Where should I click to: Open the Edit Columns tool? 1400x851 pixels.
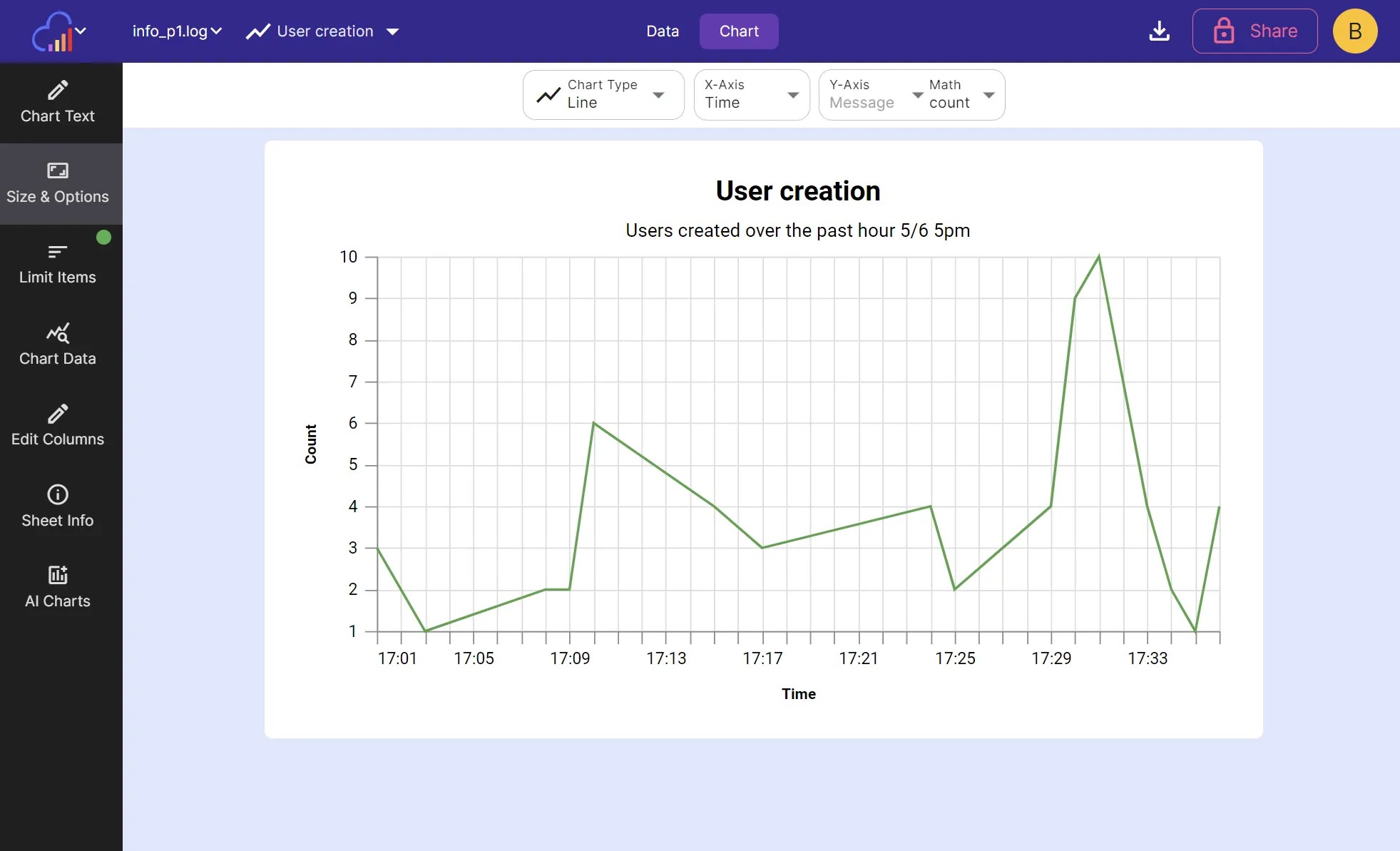click(x=58, y=426)
